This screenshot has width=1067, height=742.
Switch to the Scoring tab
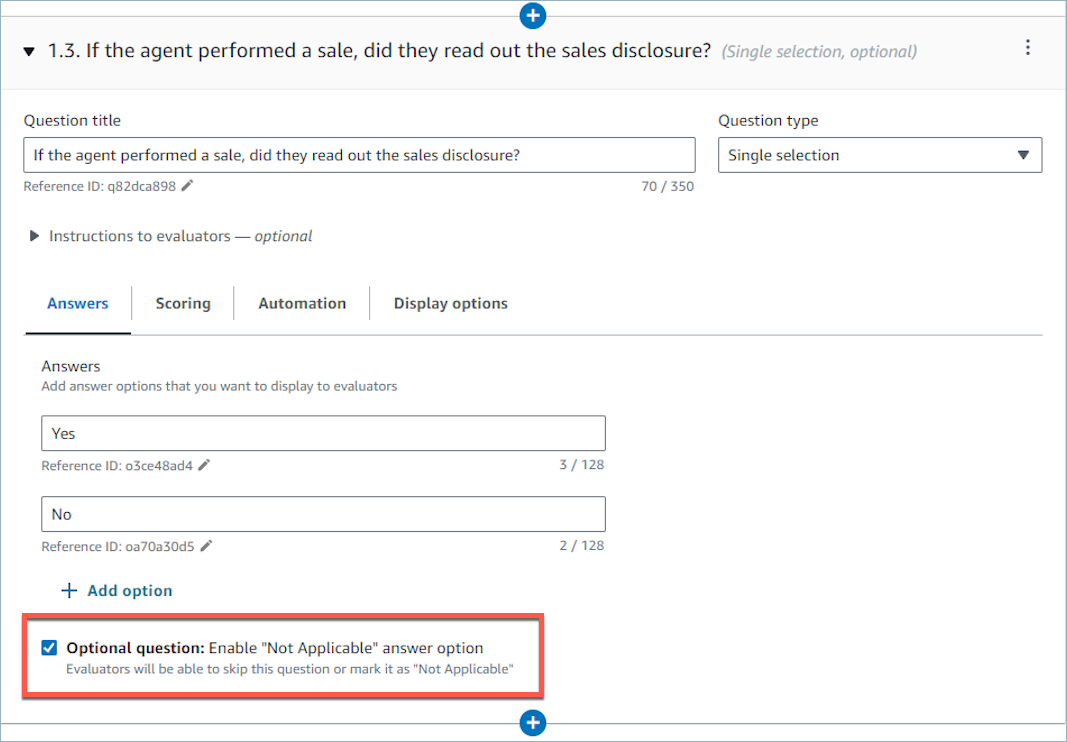[183, 303]
